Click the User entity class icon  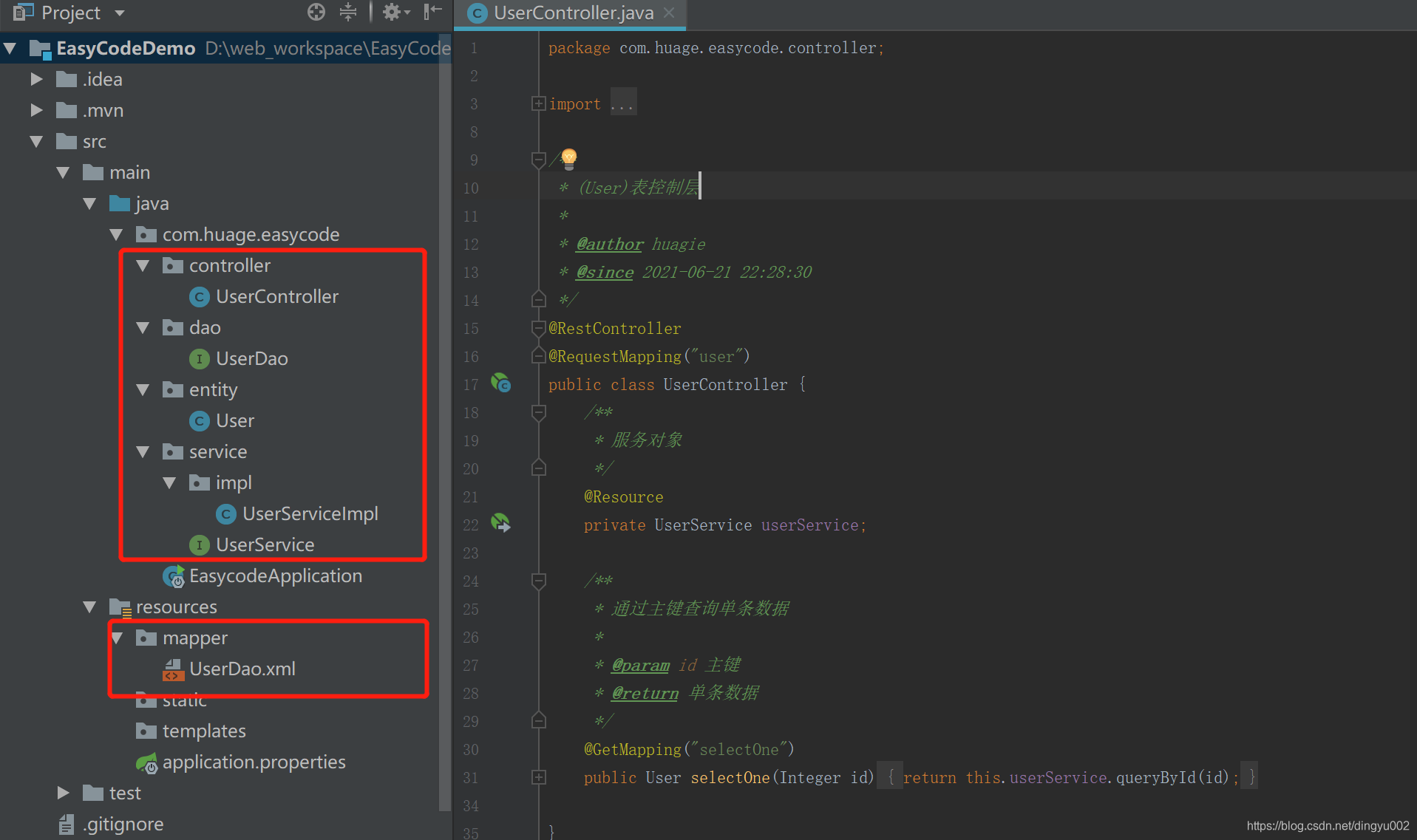pyautogui.click(x=199, y=421)
